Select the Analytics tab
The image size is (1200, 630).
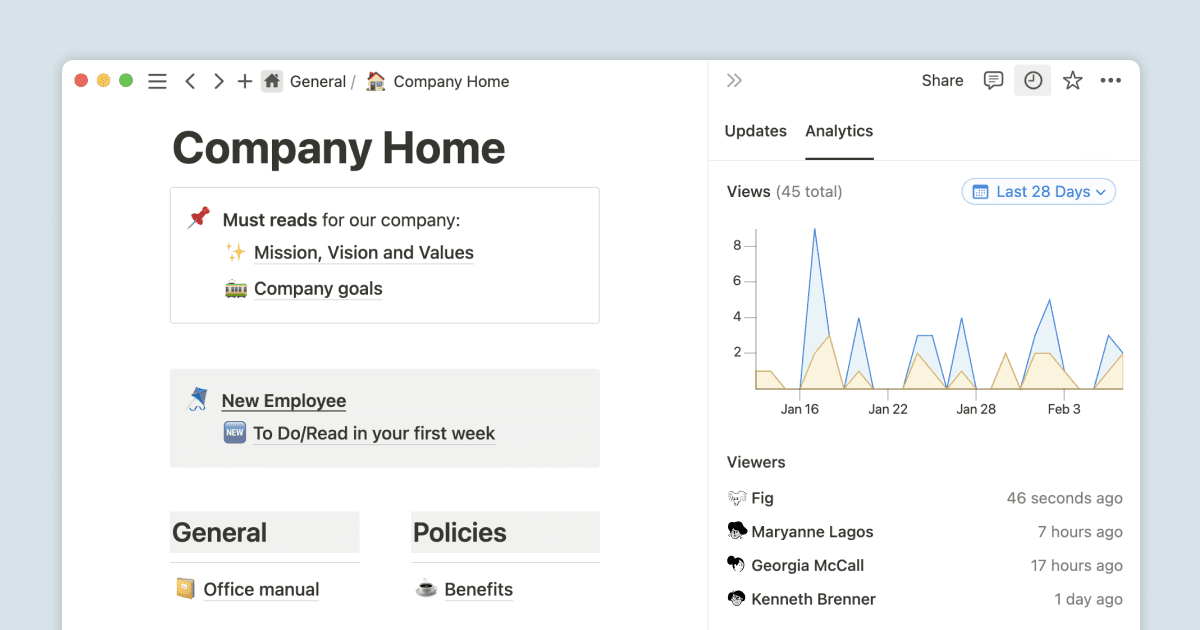point(839,131)
